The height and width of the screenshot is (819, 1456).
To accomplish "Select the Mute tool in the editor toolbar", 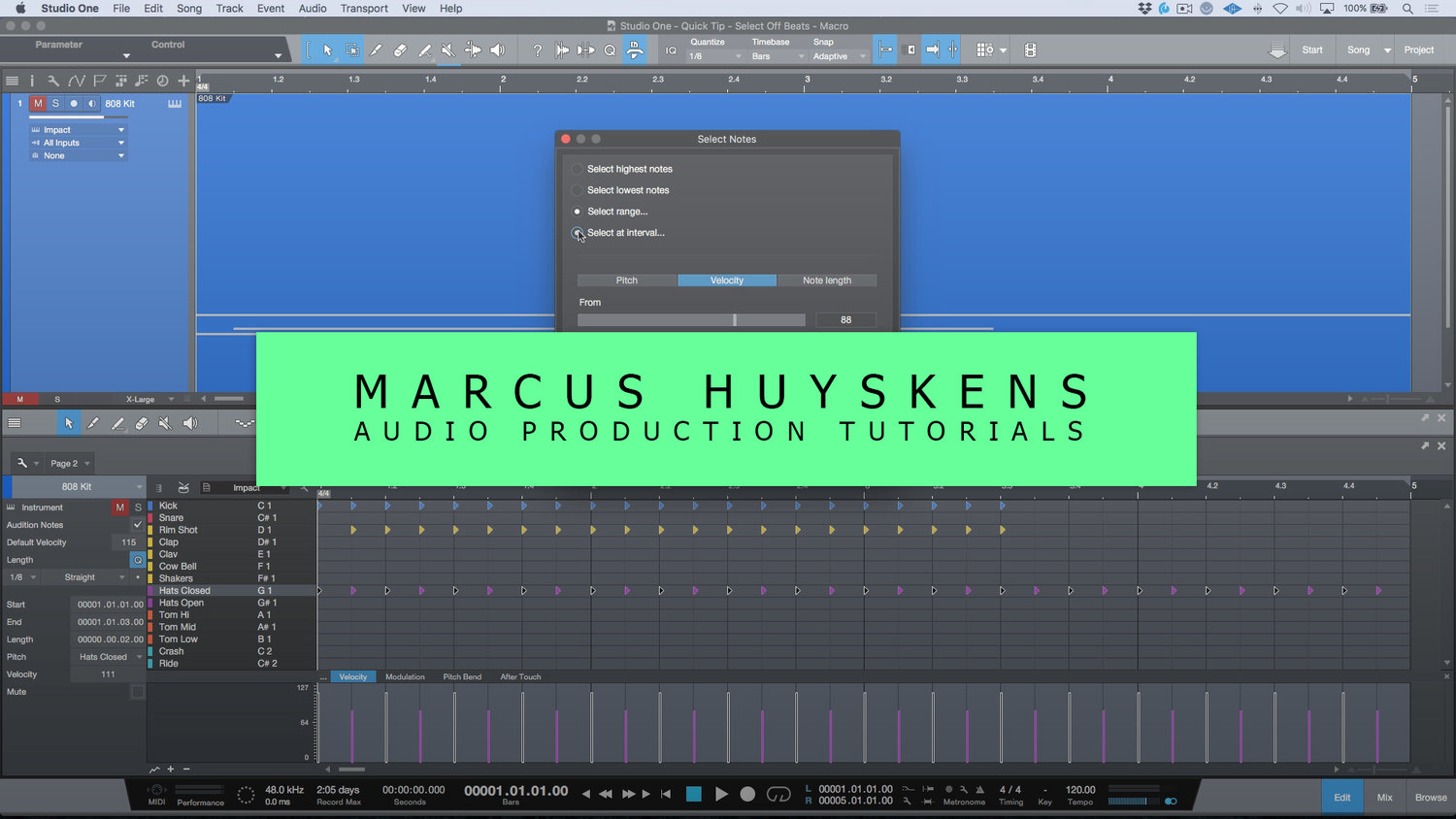I will coord(165,423).
